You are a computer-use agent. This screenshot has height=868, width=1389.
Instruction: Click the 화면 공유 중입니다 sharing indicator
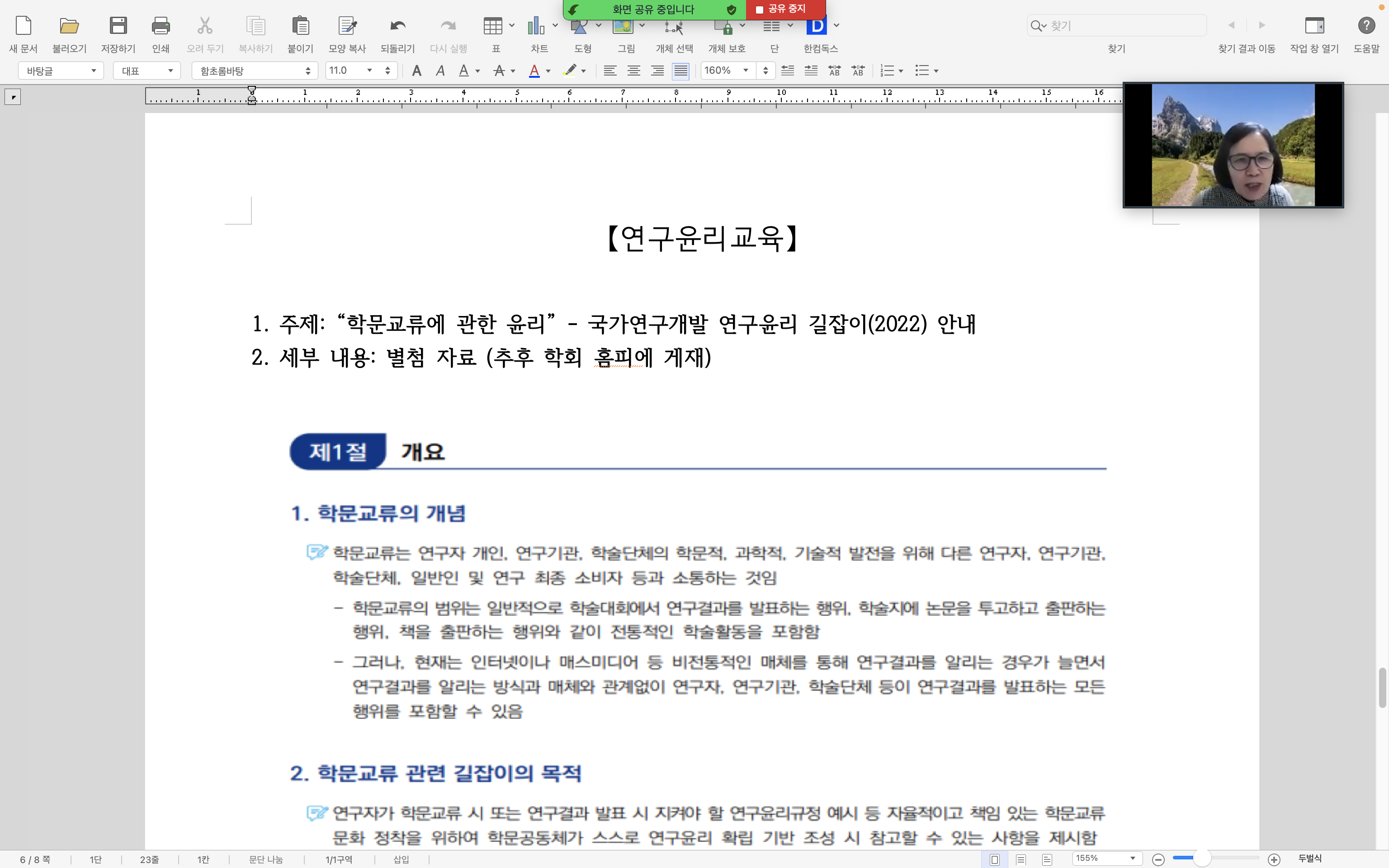[x=653, y=9]
